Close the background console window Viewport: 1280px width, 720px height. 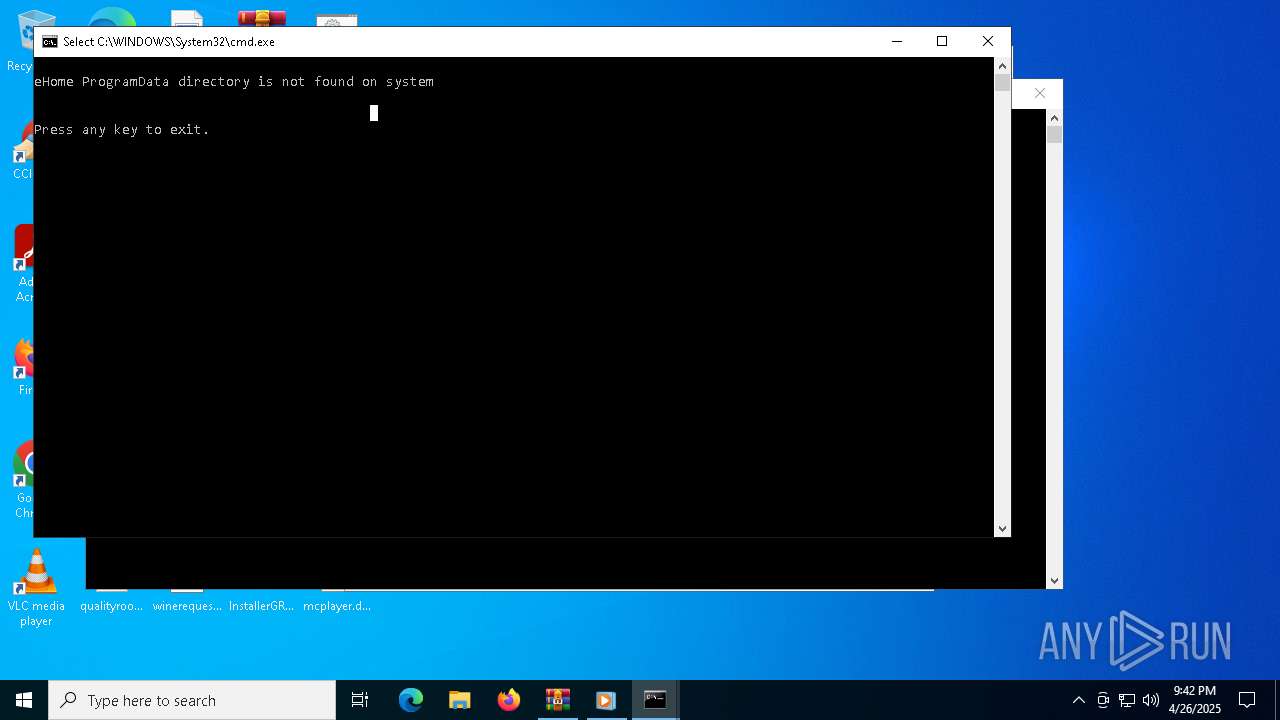[x=1039, y=93]
